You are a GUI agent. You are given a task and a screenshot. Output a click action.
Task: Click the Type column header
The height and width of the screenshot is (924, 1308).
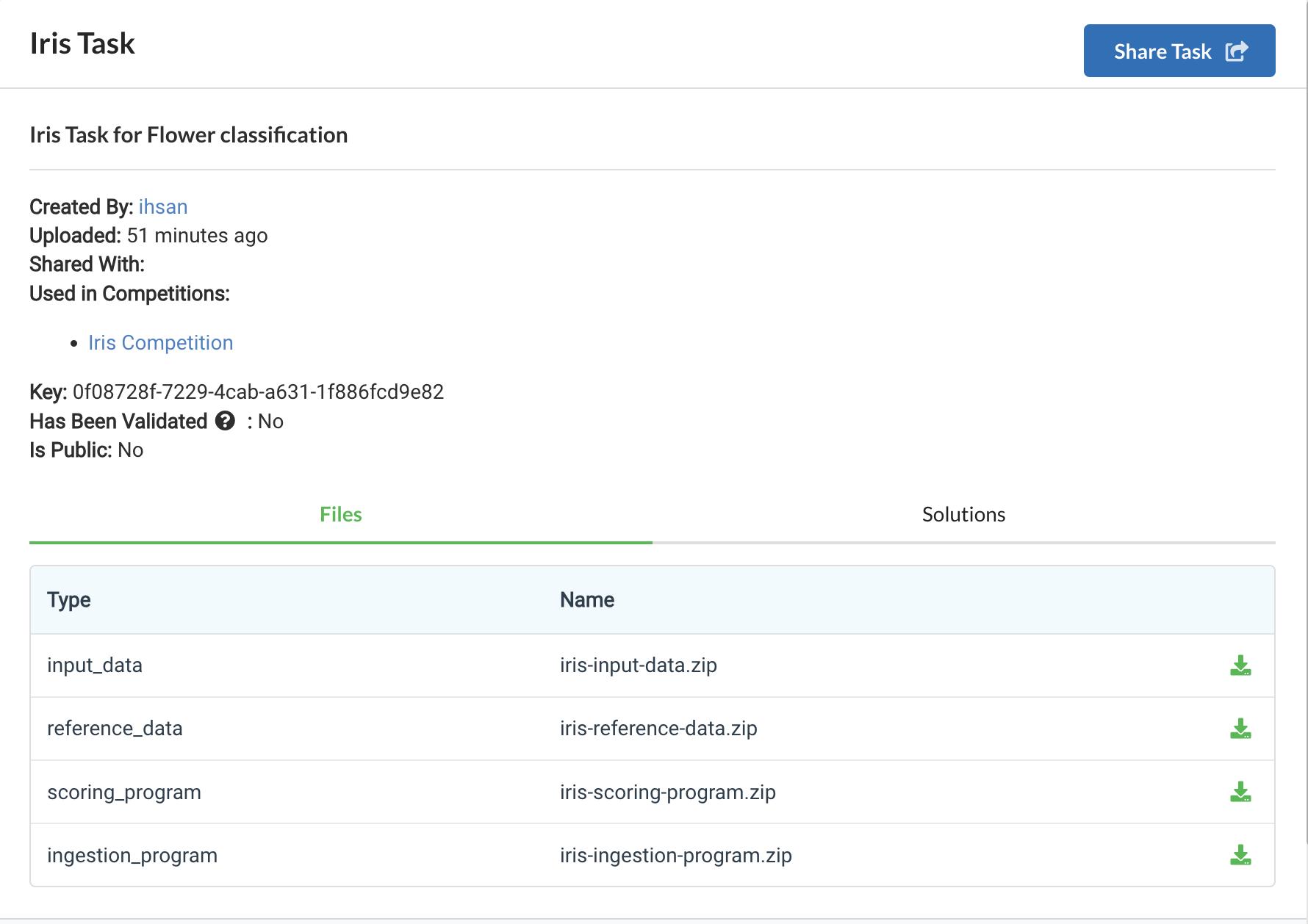click(x=69, y=600)
